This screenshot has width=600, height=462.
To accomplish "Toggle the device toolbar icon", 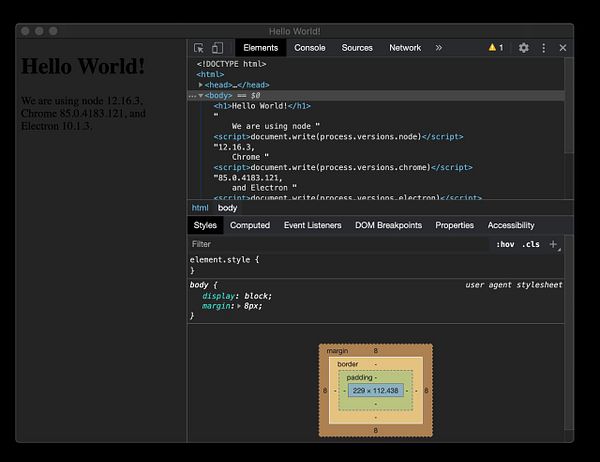I will click(216, 48).
